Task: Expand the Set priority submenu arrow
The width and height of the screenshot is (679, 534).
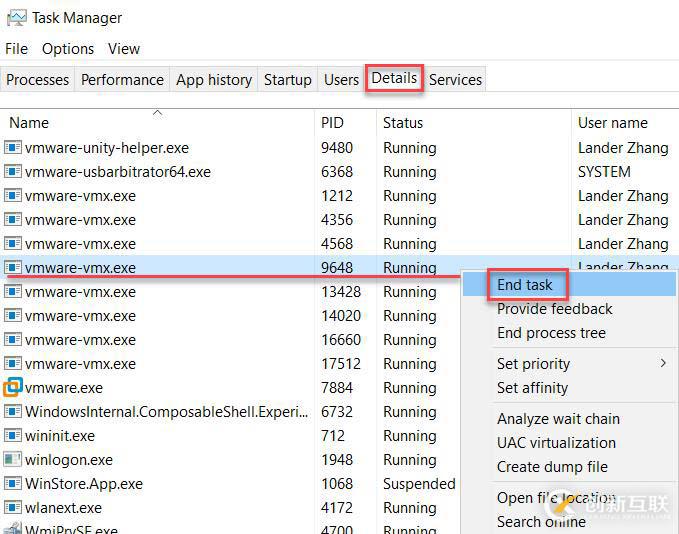Action: tap(663, 363)
